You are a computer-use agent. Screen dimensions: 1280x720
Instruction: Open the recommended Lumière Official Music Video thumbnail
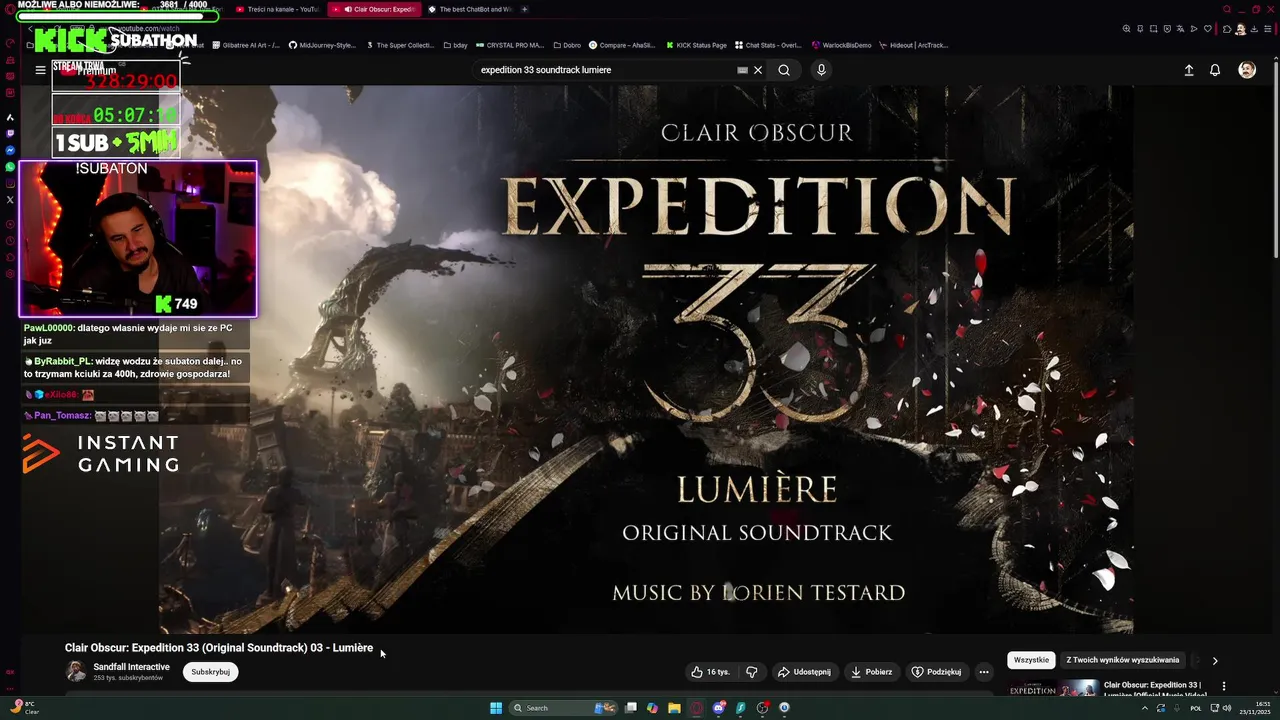[1052, 690]
